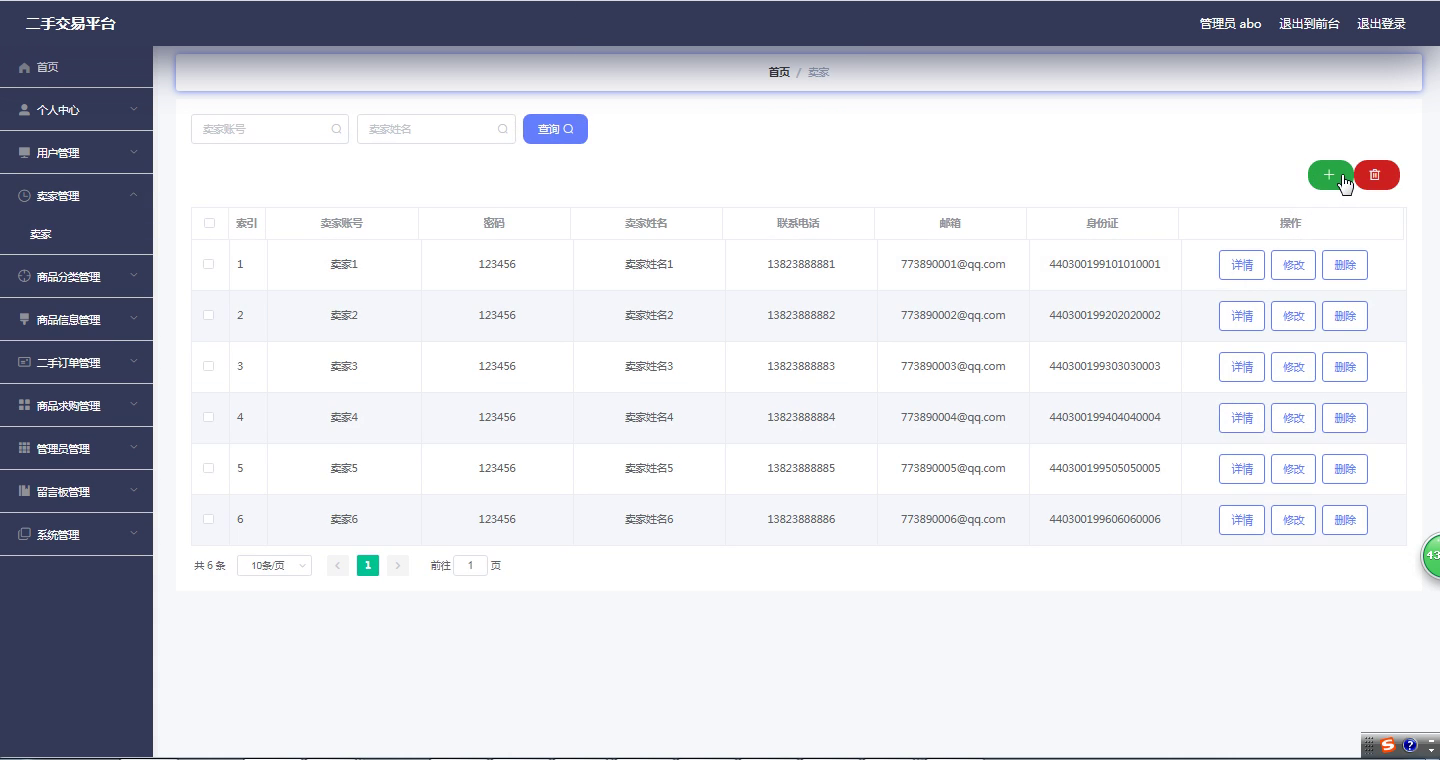Viewport: 1440px width, 760px height.
Task: Add a new seller with green plus button
Action: (1330, 175)
